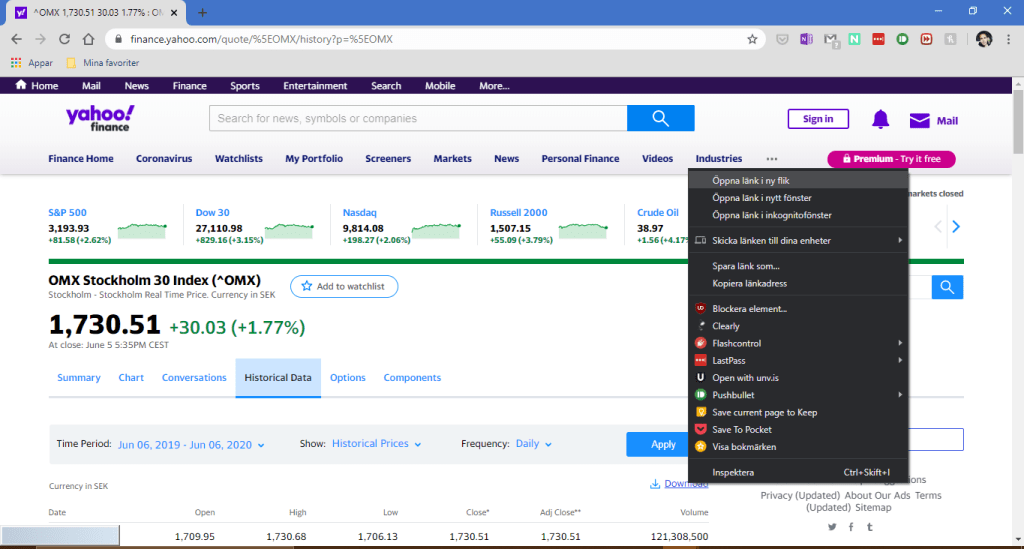This screenshot has width=1024, height=549.
Task: Click the Sign in button
Action: [817, 119]
